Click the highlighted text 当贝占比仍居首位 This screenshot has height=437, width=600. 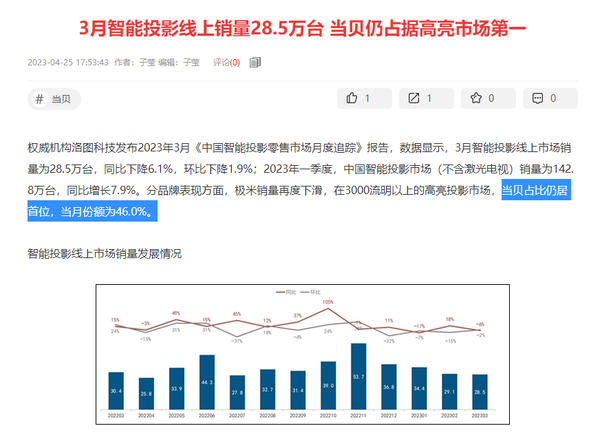click(536, 190)
